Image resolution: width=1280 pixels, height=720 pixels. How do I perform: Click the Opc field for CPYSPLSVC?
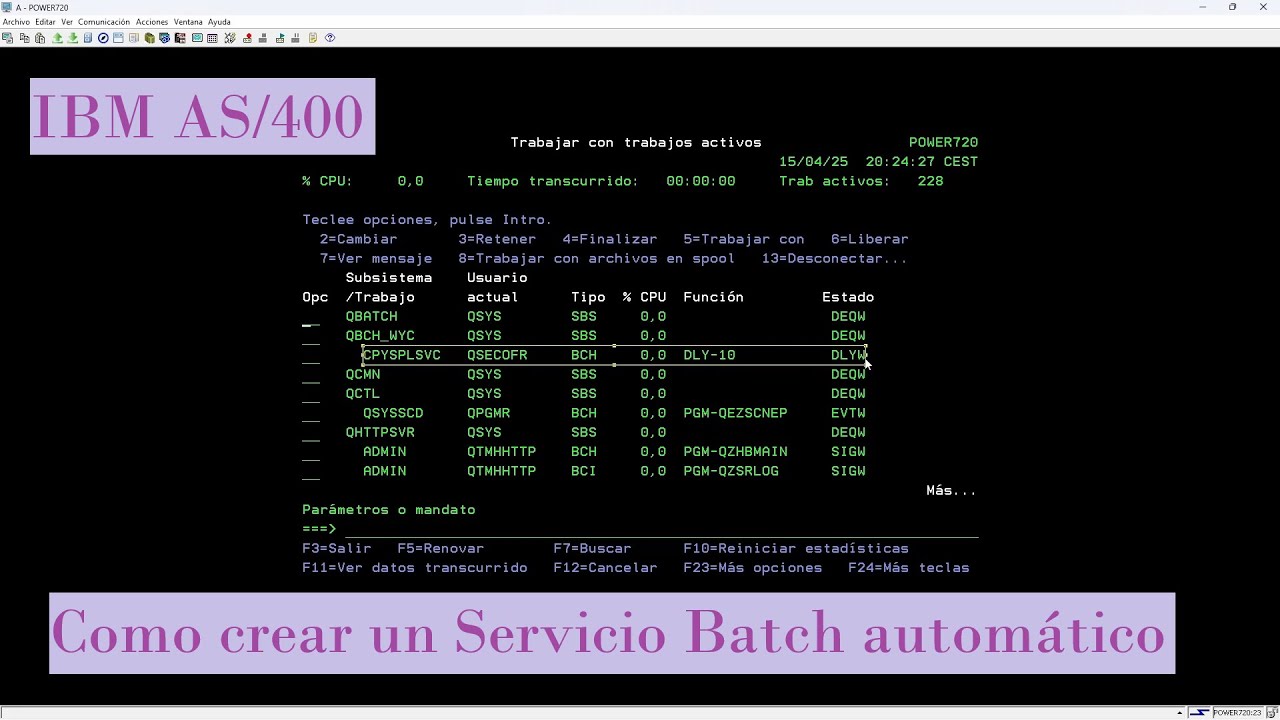pos(311,355)
